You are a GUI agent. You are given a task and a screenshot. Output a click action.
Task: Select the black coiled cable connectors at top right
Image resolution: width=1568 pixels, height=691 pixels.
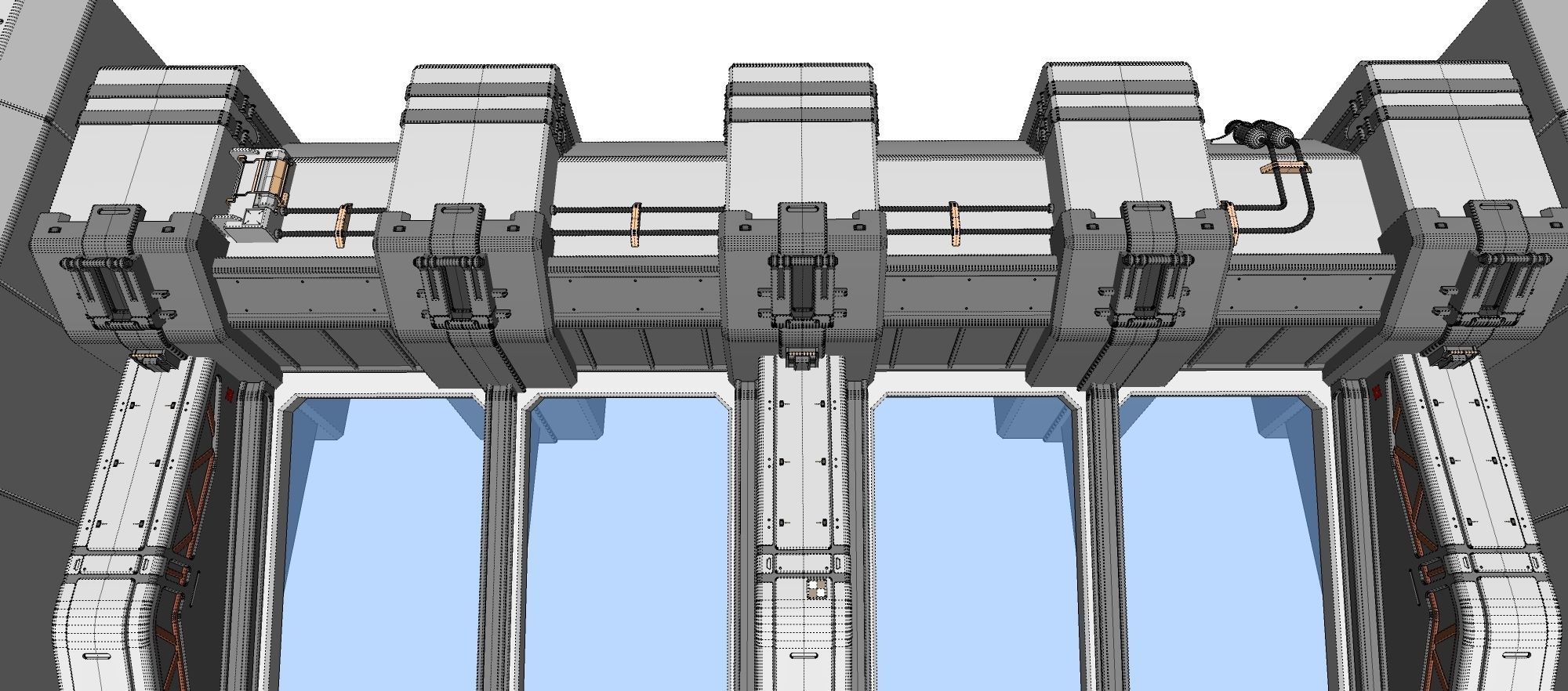tap(1258, 136)
